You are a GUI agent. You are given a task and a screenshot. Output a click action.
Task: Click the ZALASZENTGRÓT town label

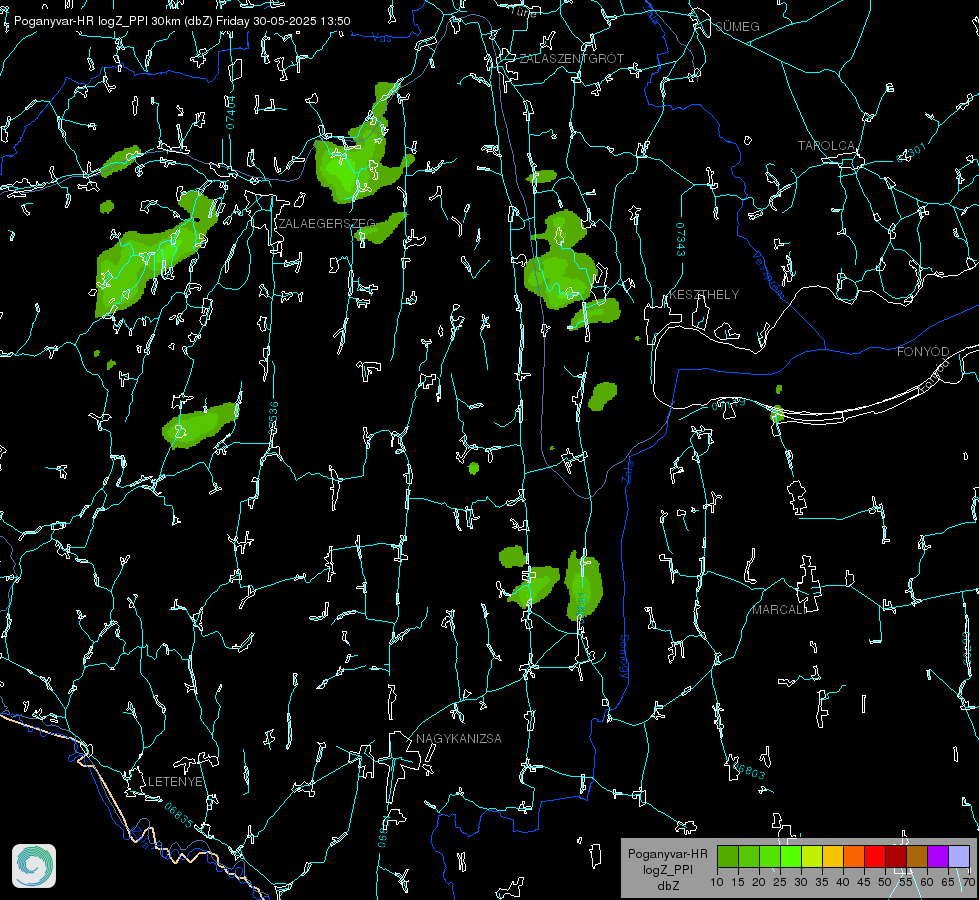pyautogui.click(x=572, y=59)
